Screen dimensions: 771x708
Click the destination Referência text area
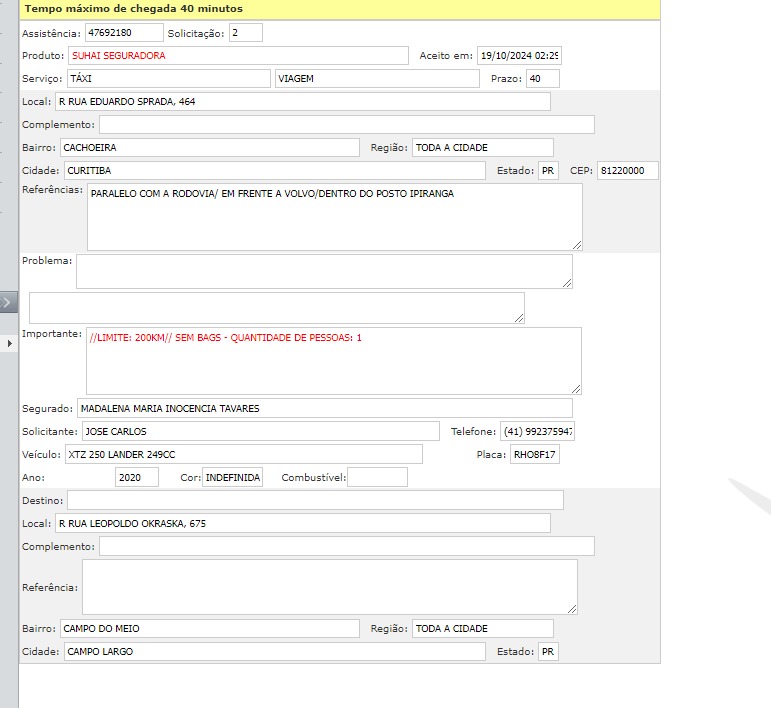pyautogui.click(x=329, y=587)
